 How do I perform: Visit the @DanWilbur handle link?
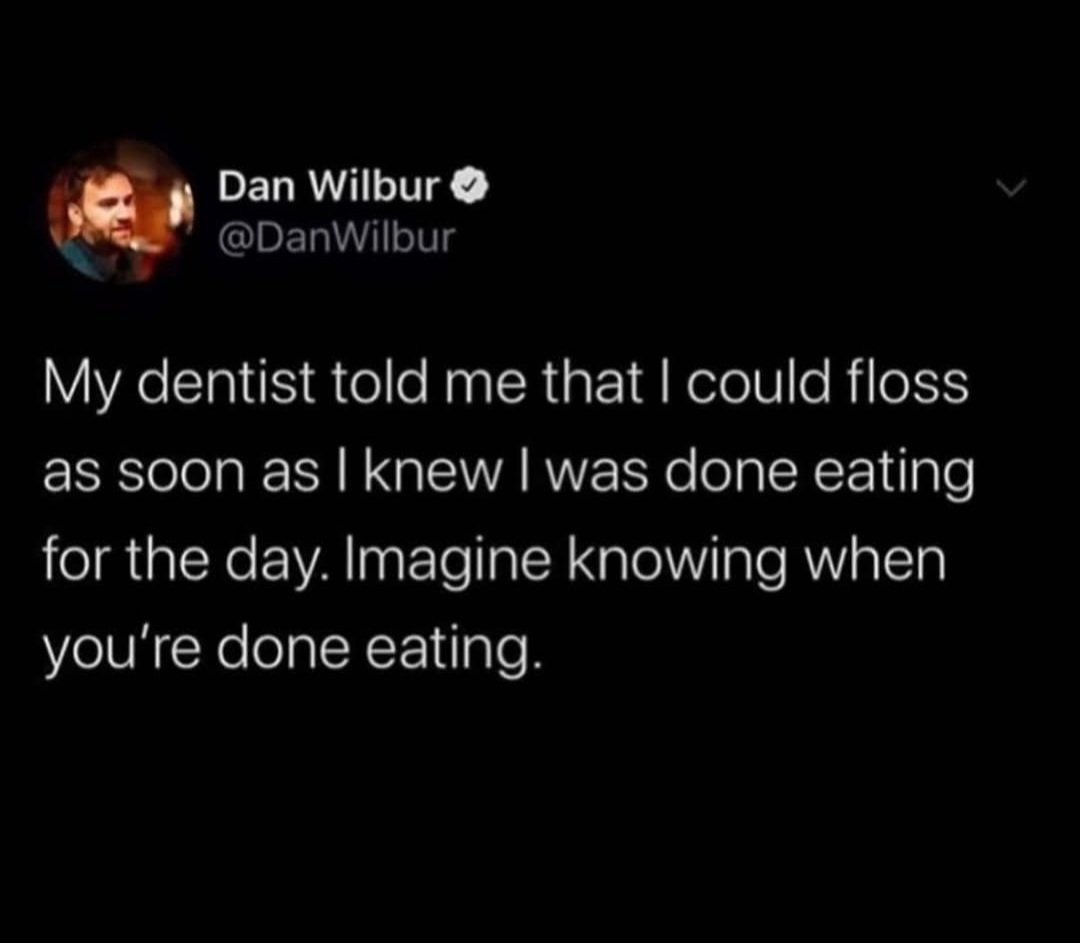(337, 238)
